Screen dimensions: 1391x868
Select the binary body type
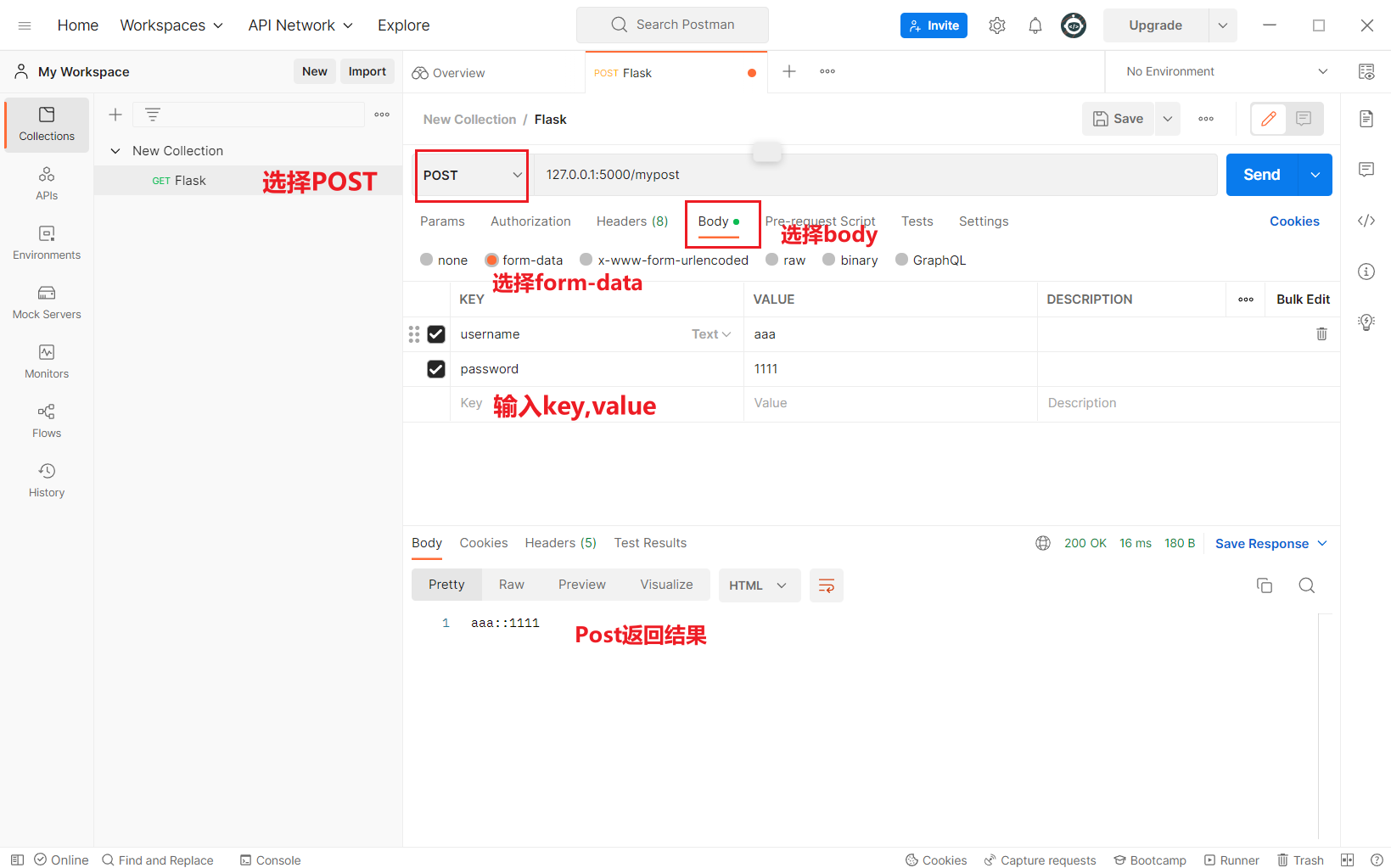click(829, 260)
